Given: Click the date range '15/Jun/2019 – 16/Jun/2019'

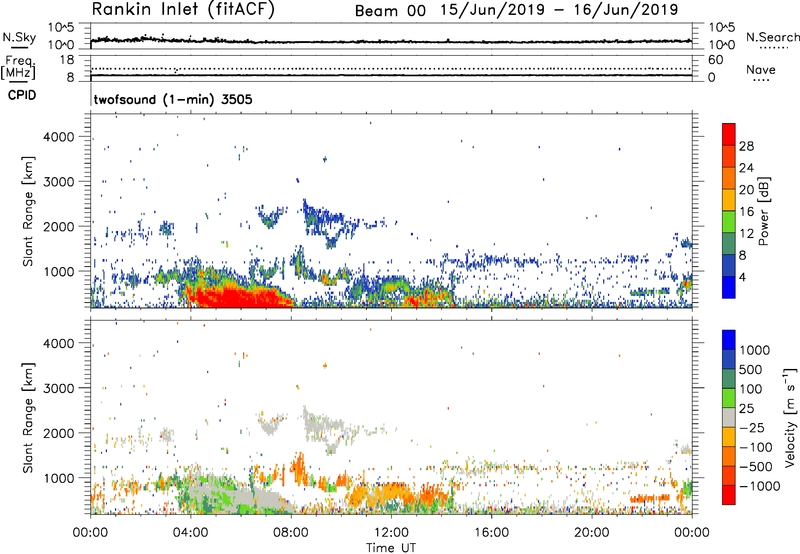Looking at the screenshot, I should tap(559, 10).
